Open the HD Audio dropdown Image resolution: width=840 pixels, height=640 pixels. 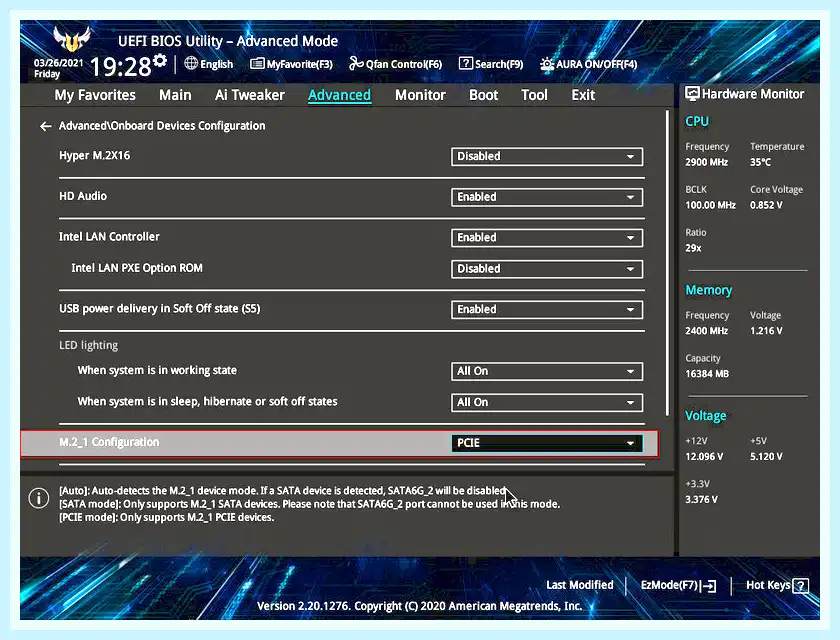[547, 197]
